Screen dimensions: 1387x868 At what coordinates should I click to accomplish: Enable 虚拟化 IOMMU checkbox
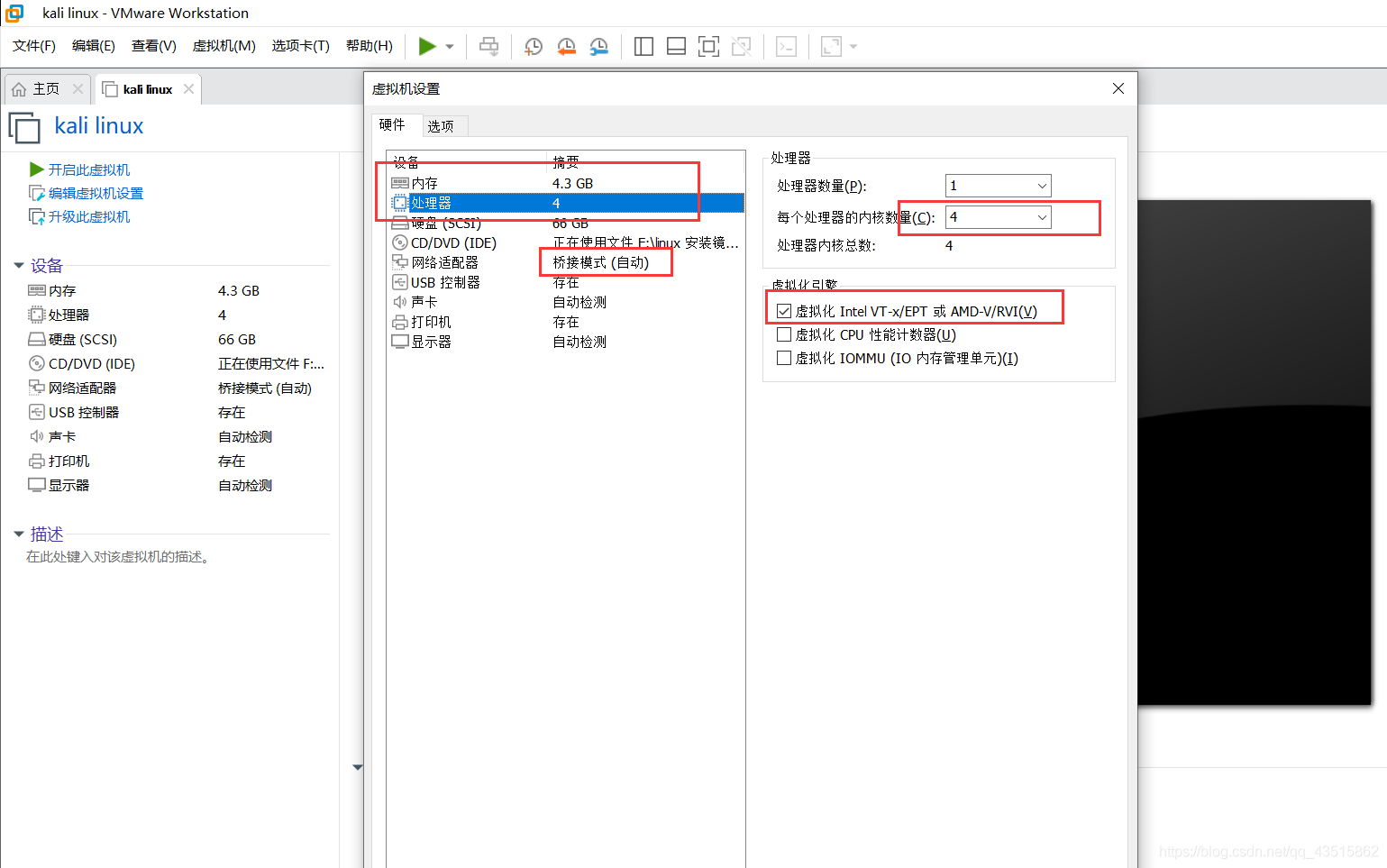(x=784, y=358)
